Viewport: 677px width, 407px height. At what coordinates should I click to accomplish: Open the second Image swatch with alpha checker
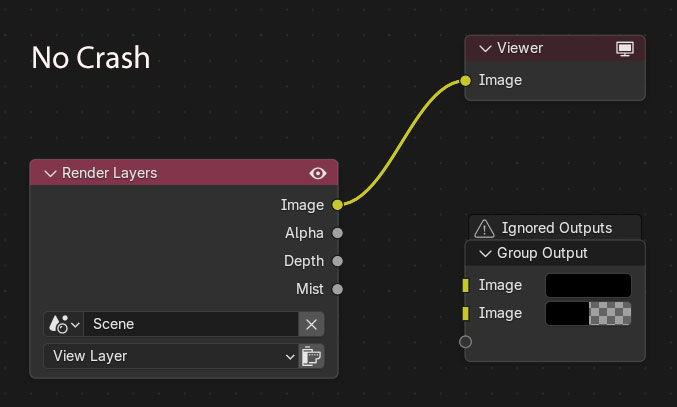click(588, 313)
